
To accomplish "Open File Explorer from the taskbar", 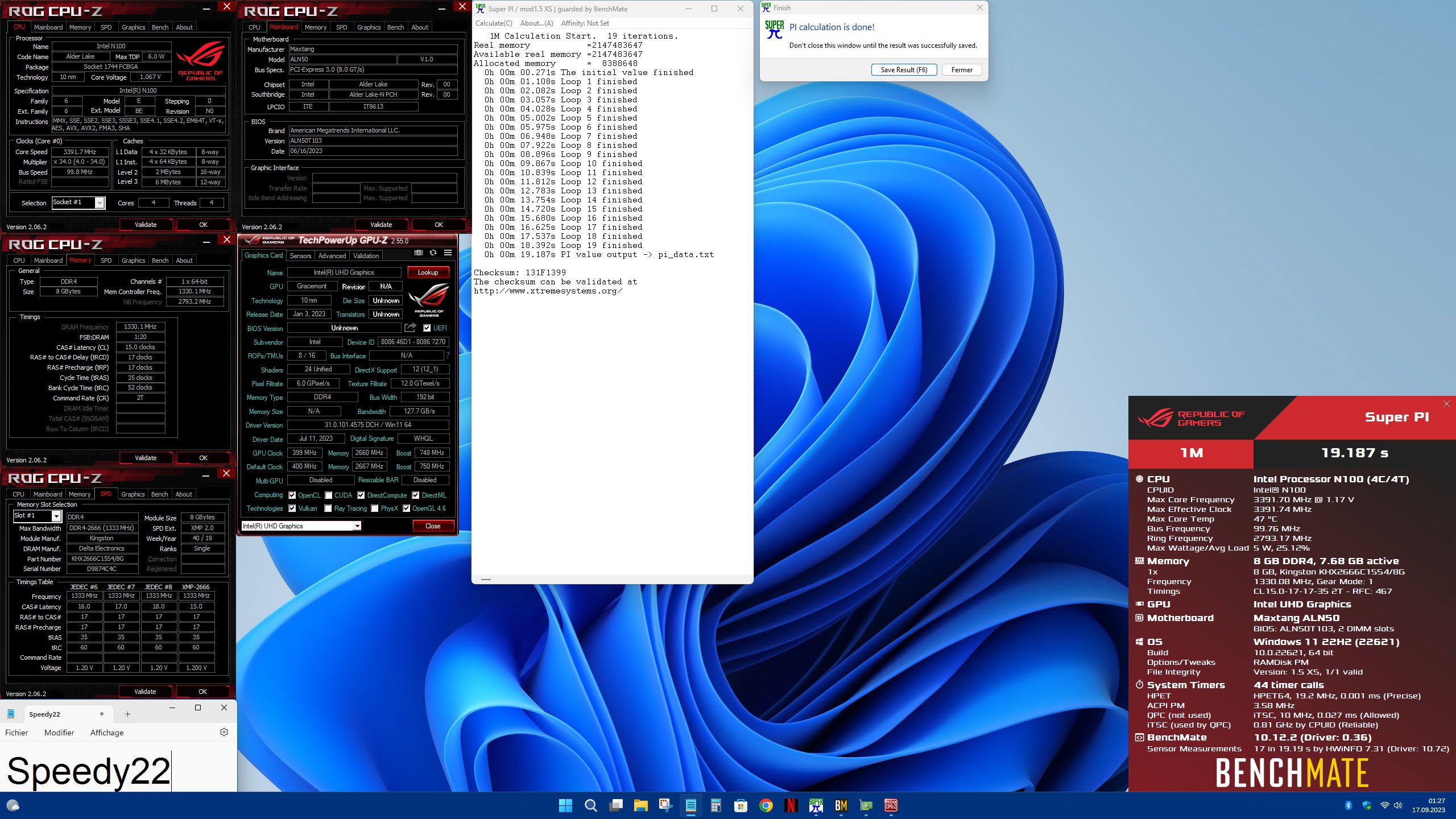I will pyautogui.click(x=641, y=805).
